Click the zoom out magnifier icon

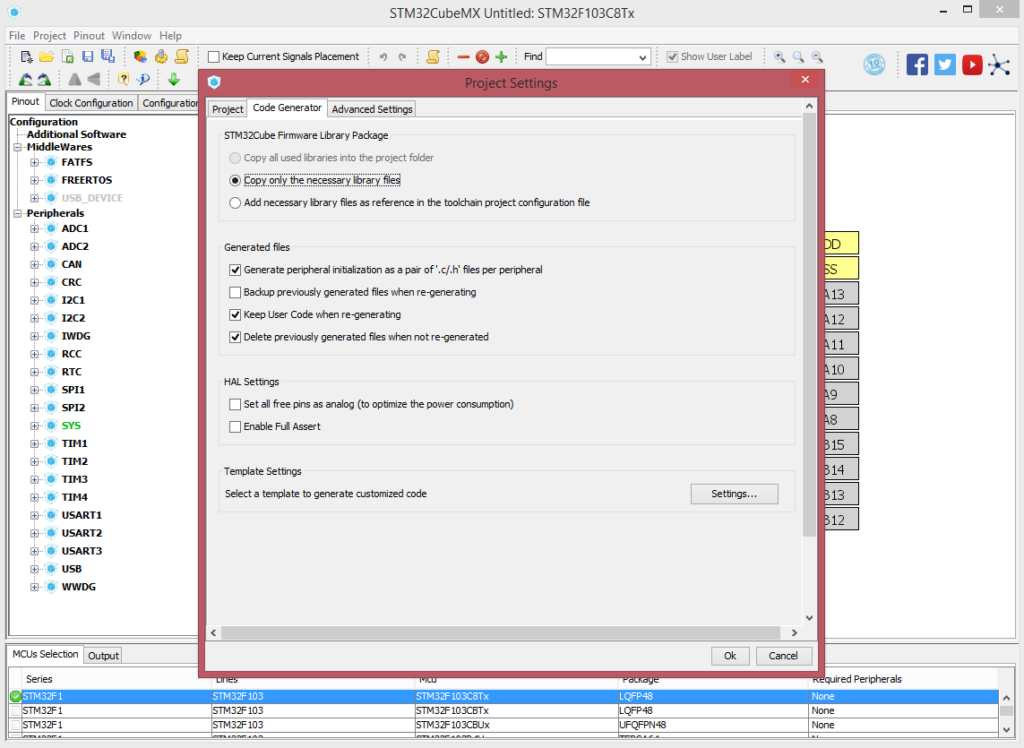click(x=817, y=57)
